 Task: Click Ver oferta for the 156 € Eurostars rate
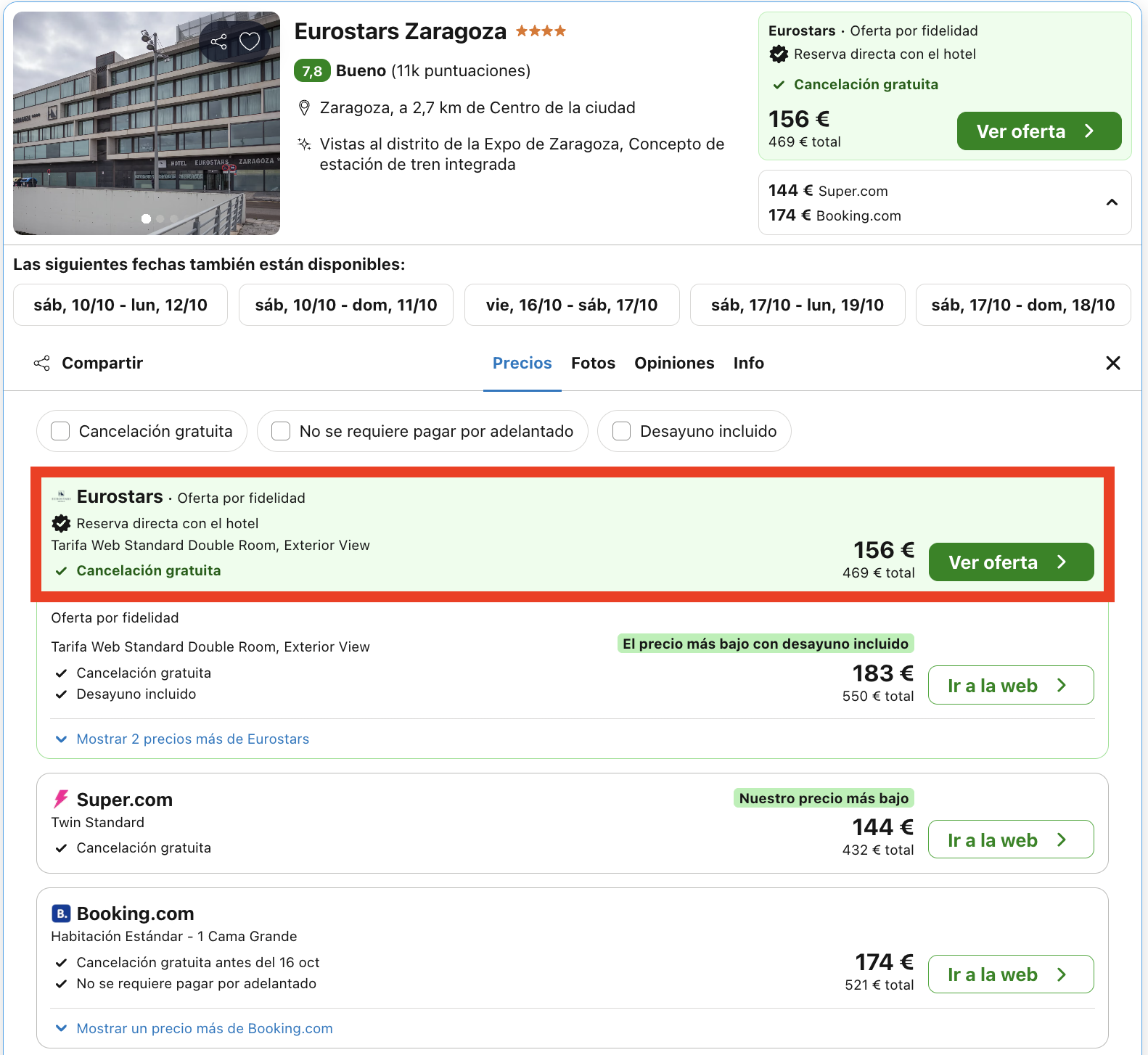click(1011, 562)
